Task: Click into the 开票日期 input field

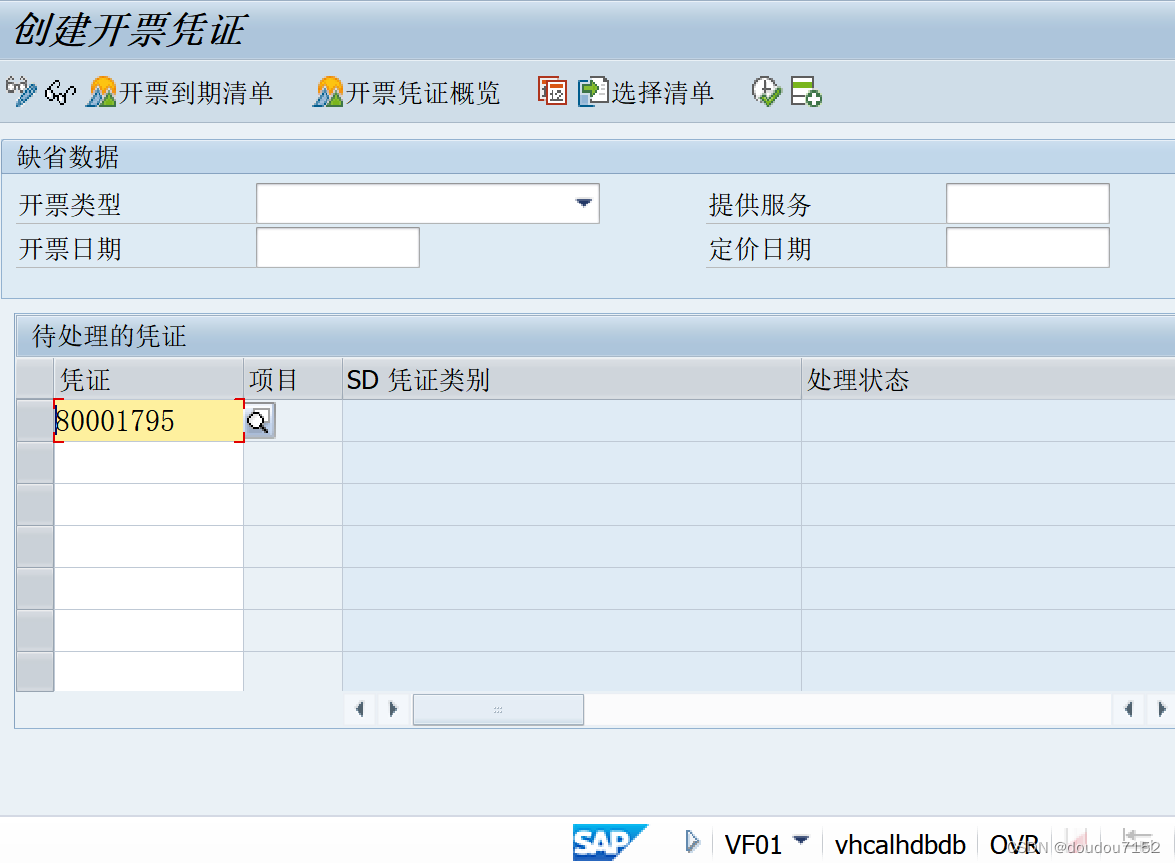Action: point(337,247)
